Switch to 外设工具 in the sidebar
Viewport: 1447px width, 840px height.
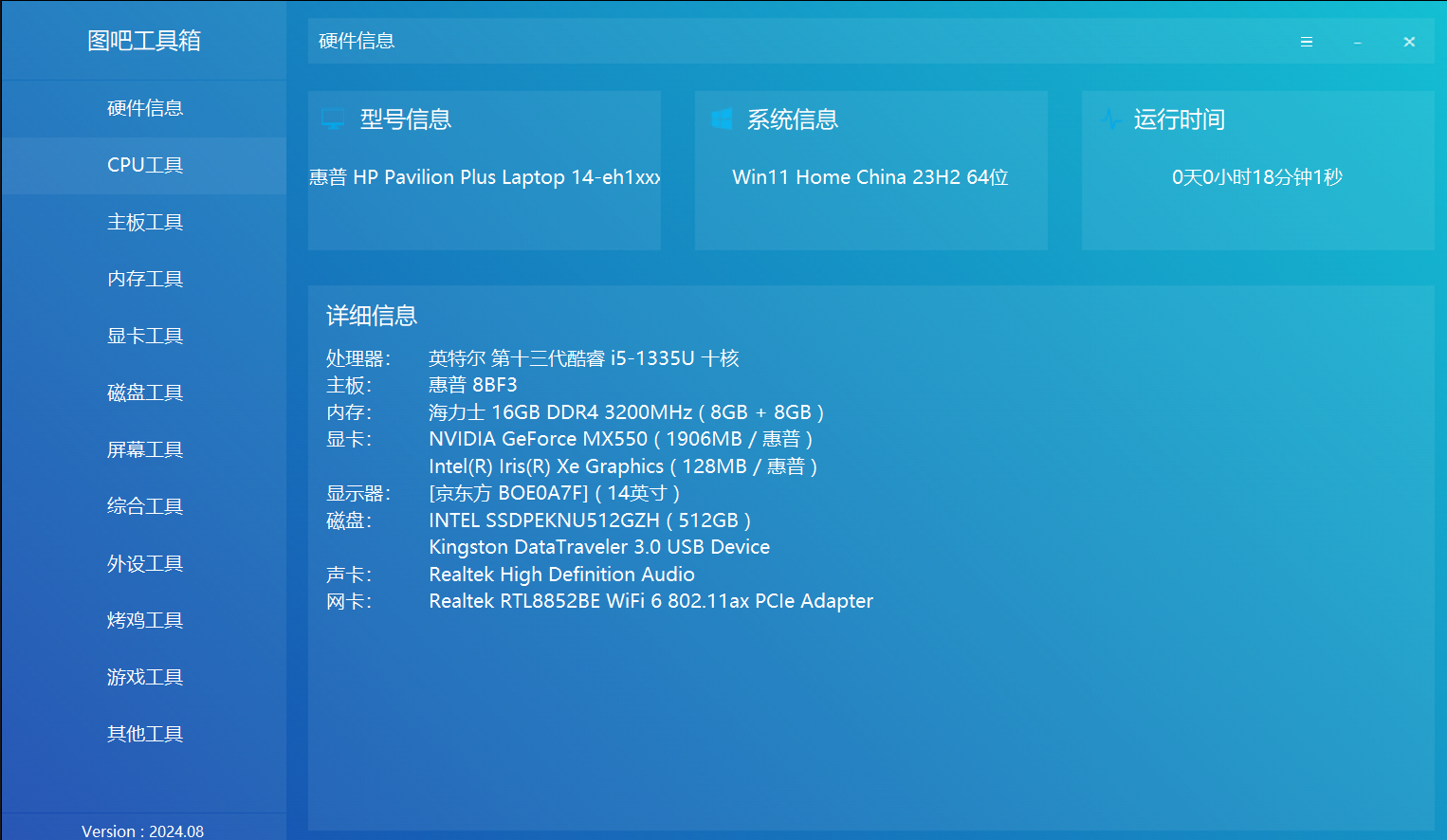coord(144,563)
